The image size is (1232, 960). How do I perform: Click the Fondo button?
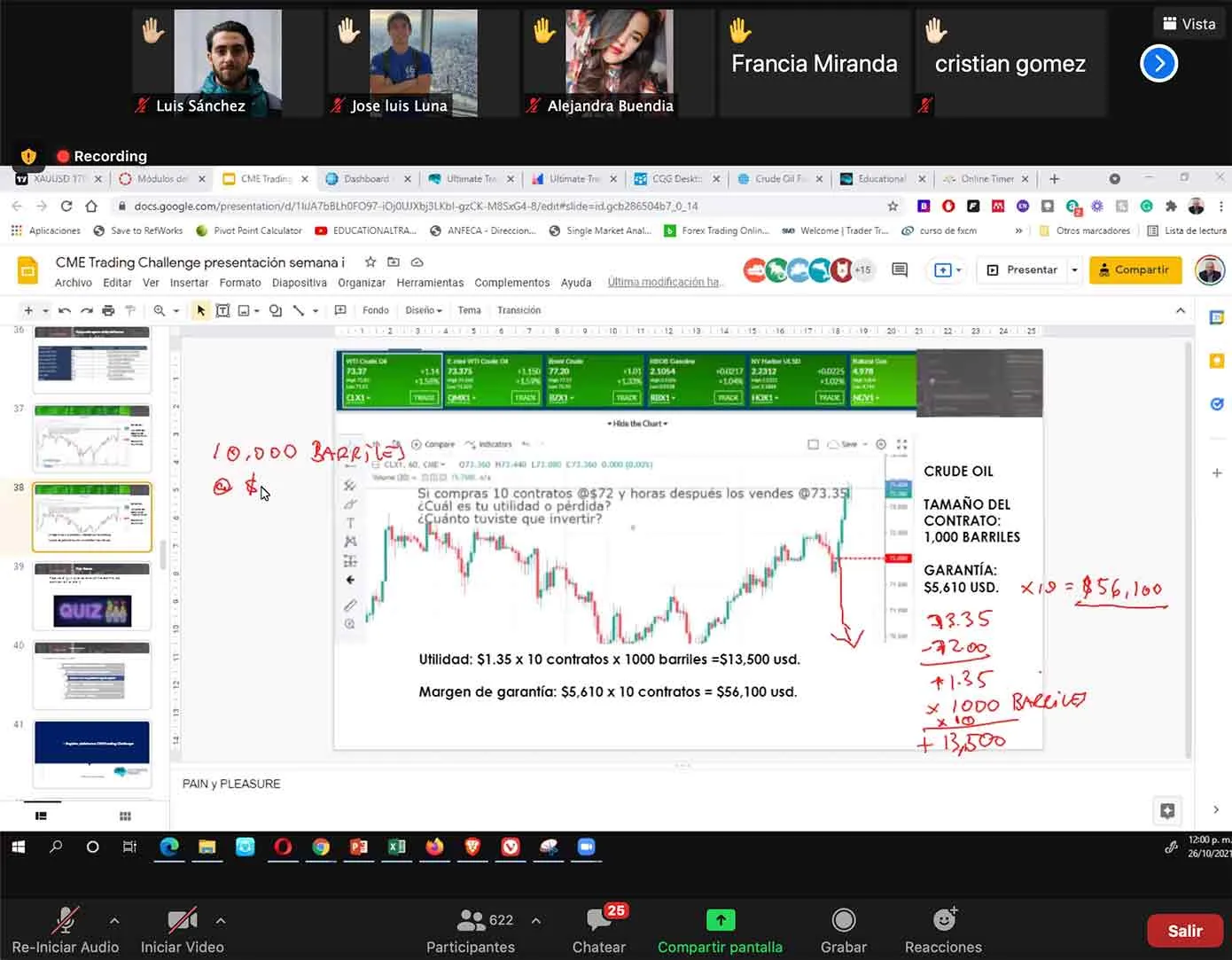[x=376, y=310]
